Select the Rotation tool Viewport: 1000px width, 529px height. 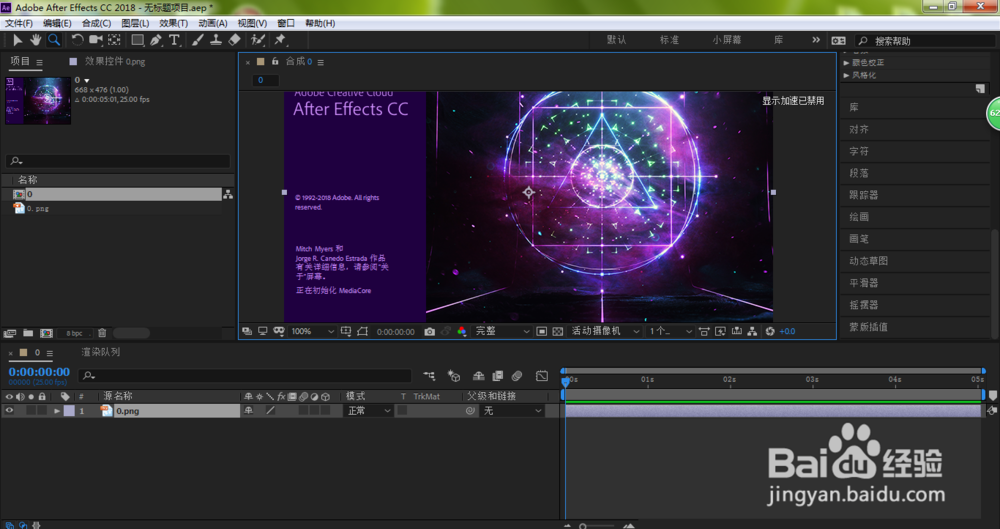point(77,40)
